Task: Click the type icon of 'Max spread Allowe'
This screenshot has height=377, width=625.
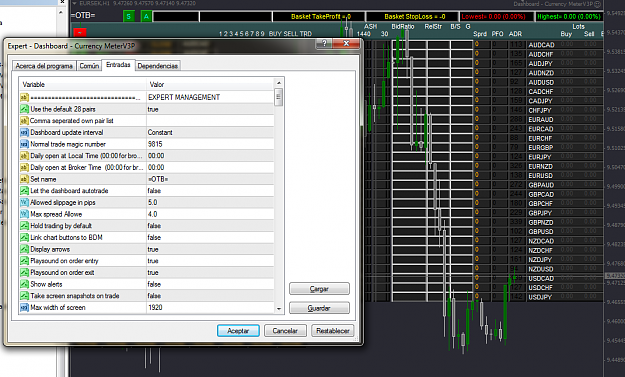Action: pyautogui.click(x=24, y=214)
